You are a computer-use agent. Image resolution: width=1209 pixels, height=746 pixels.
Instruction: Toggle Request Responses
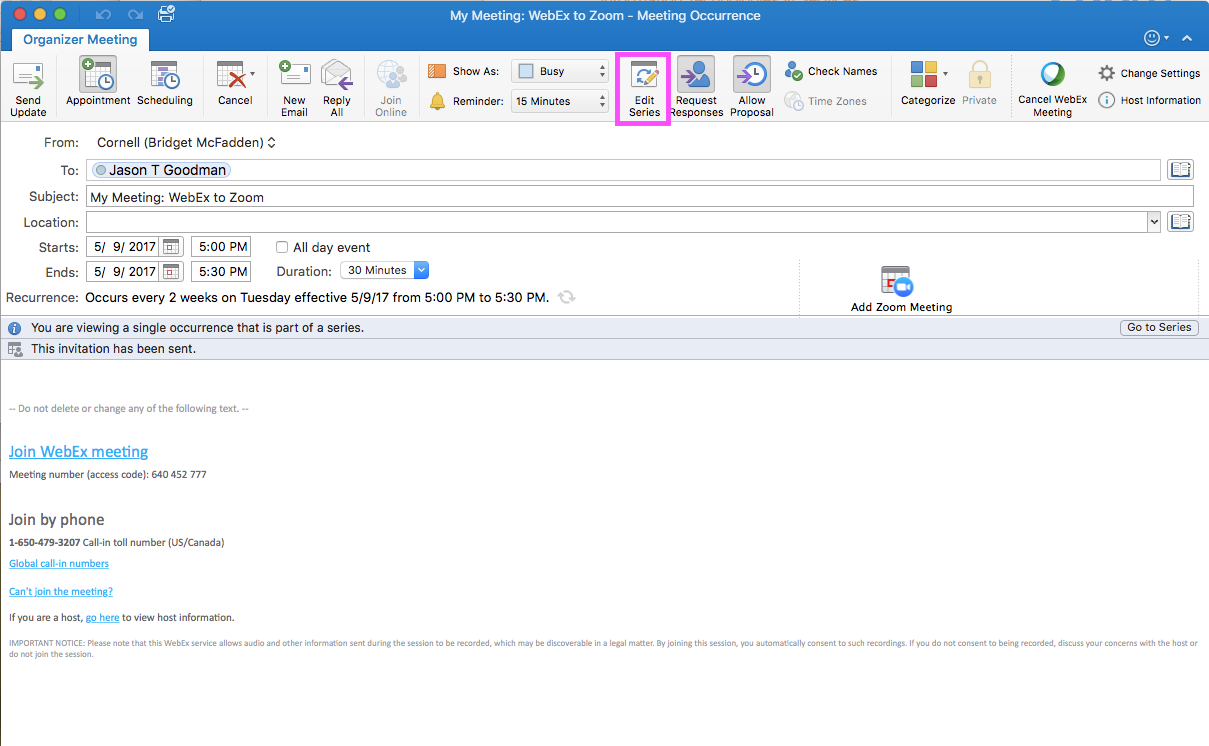click(696, 87)
